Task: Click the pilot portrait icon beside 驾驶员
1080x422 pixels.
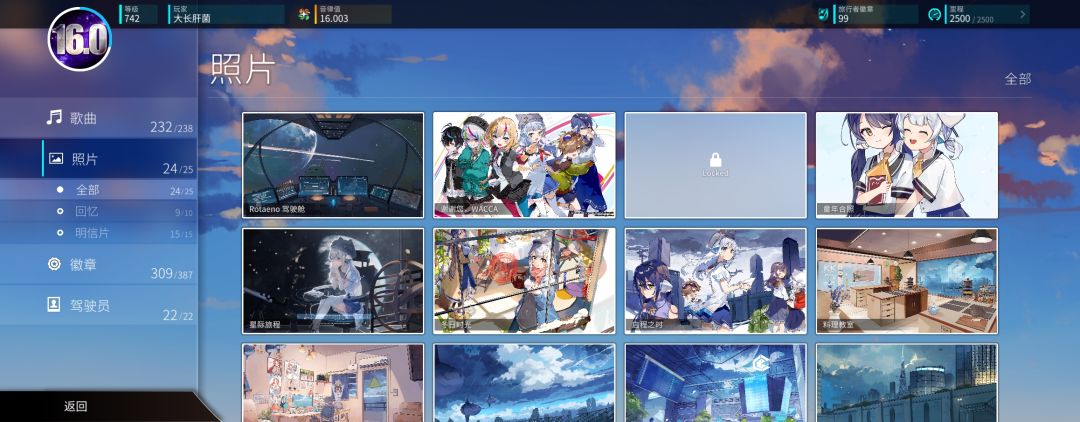Action: click(54, 304)
